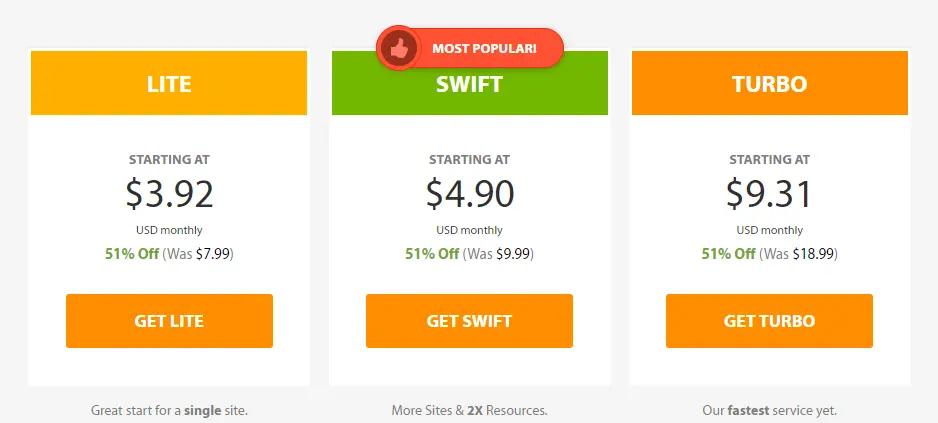938x423 pixels.
Task: Click STARTING AT label in Swift card
Action: point(470,160)
